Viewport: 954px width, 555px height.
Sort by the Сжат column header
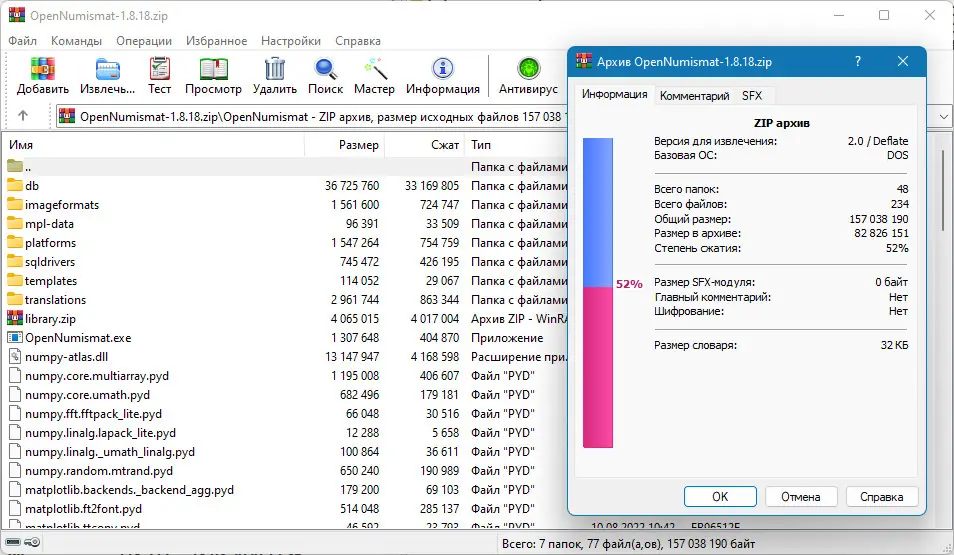click(425, 145)
